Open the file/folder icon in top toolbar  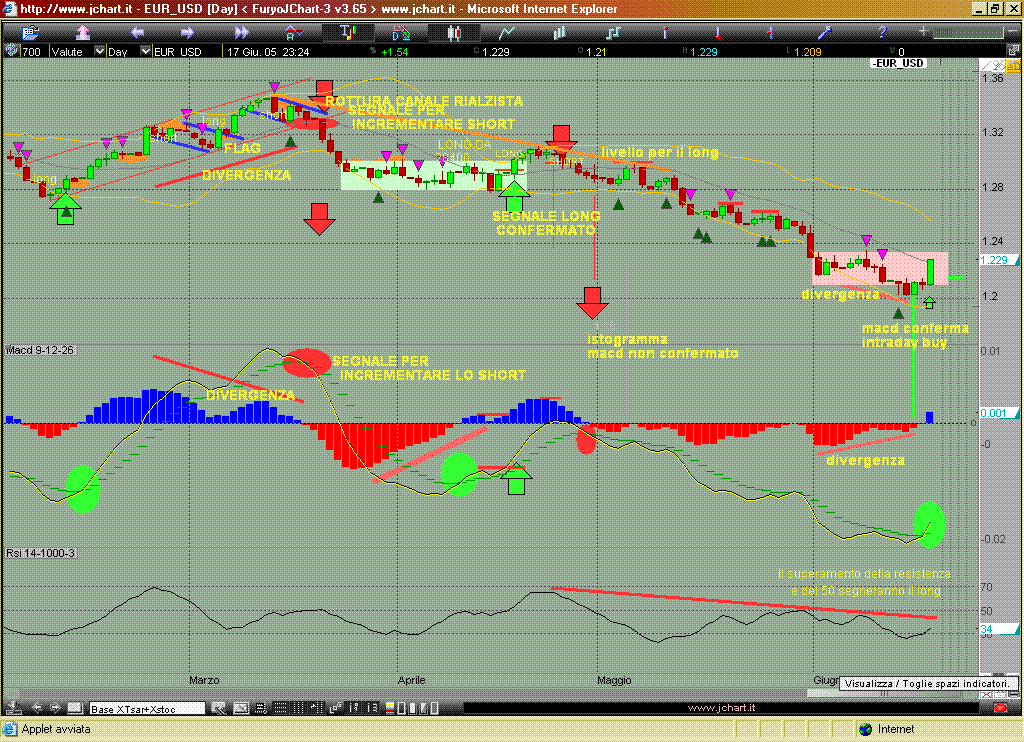[x=29, y=33]
